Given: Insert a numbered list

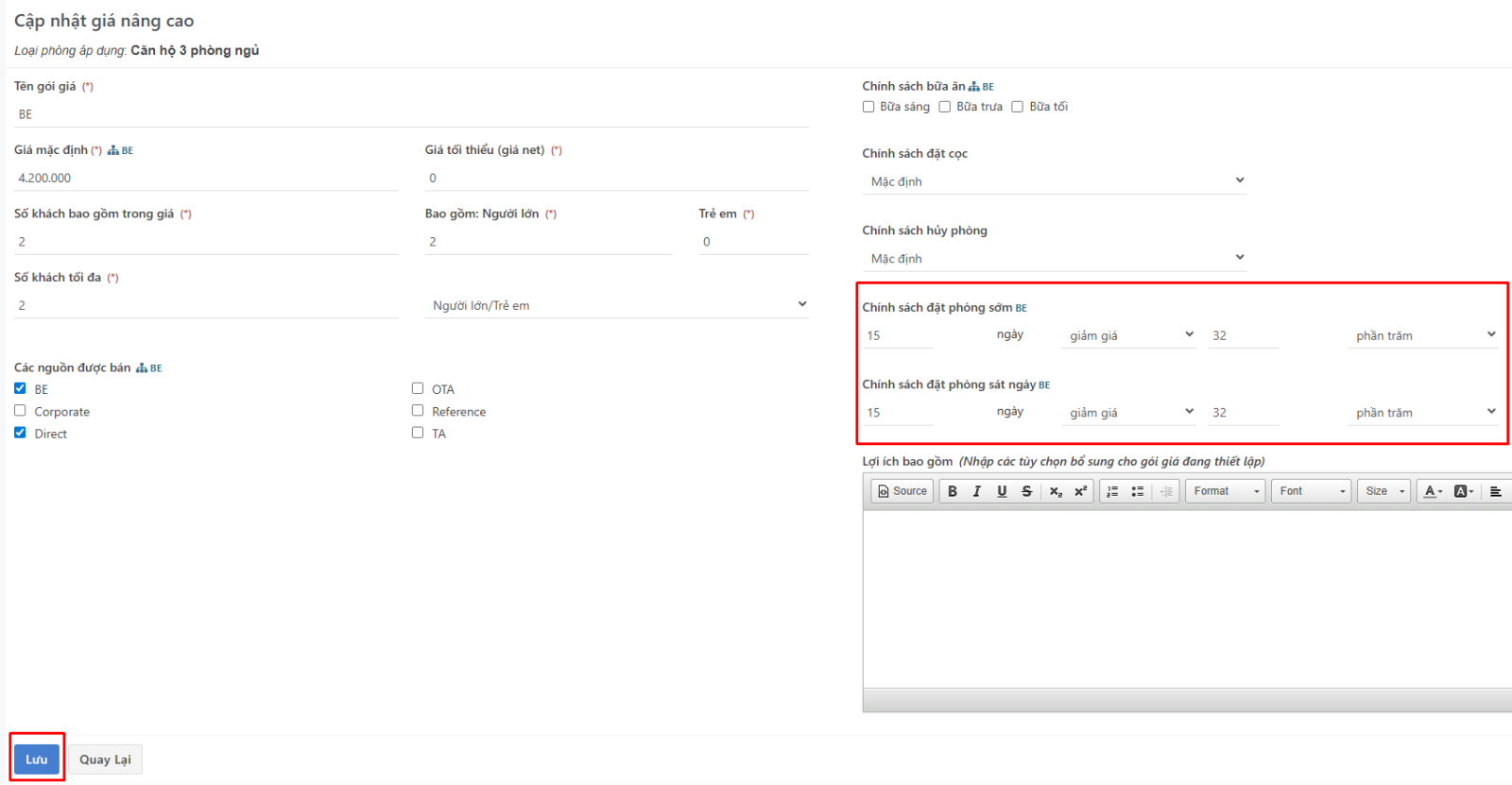Looking at the screenshot, I should pos(1112,491).
